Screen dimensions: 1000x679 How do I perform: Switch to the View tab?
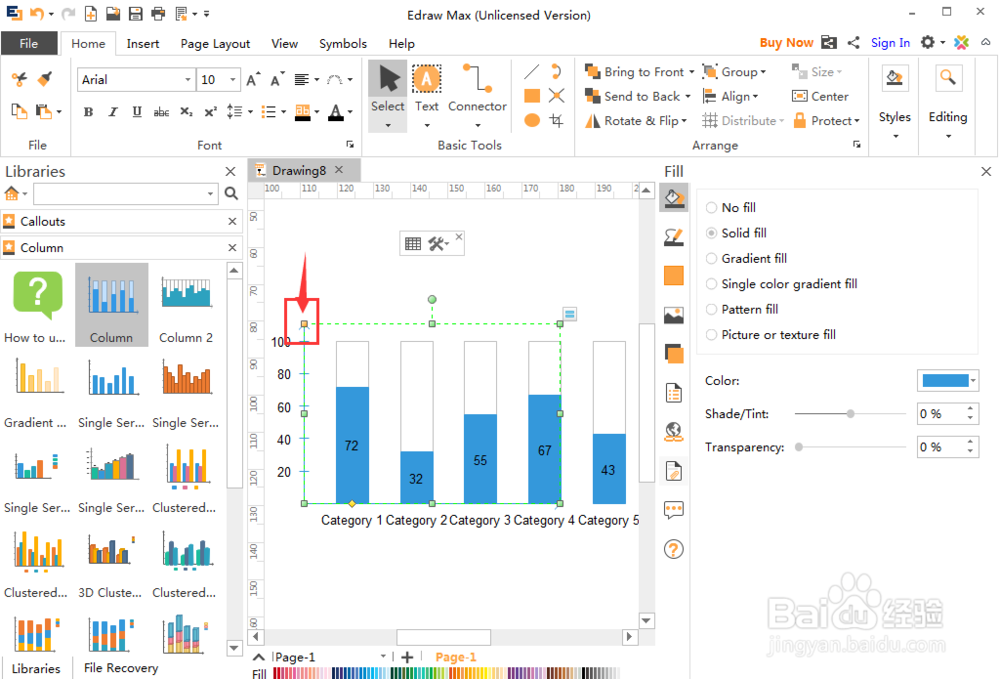pyautogui.click(x=284, y=43)
